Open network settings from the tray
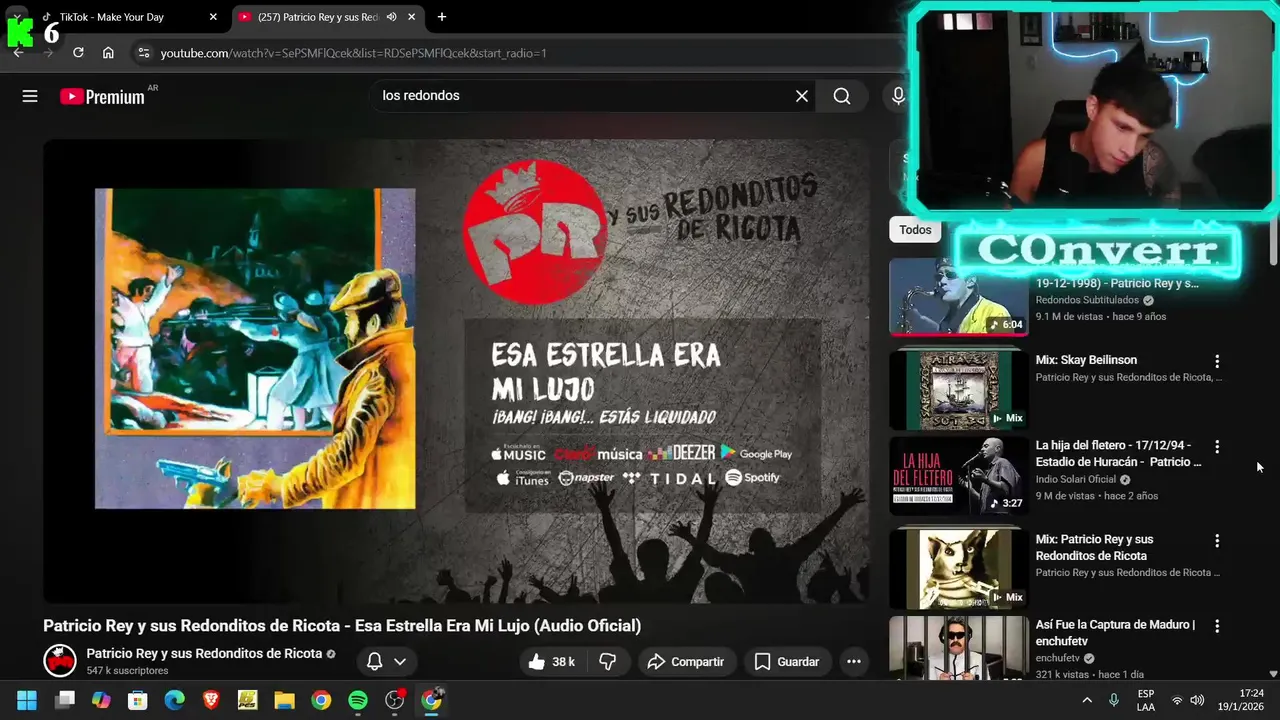 1177,701
